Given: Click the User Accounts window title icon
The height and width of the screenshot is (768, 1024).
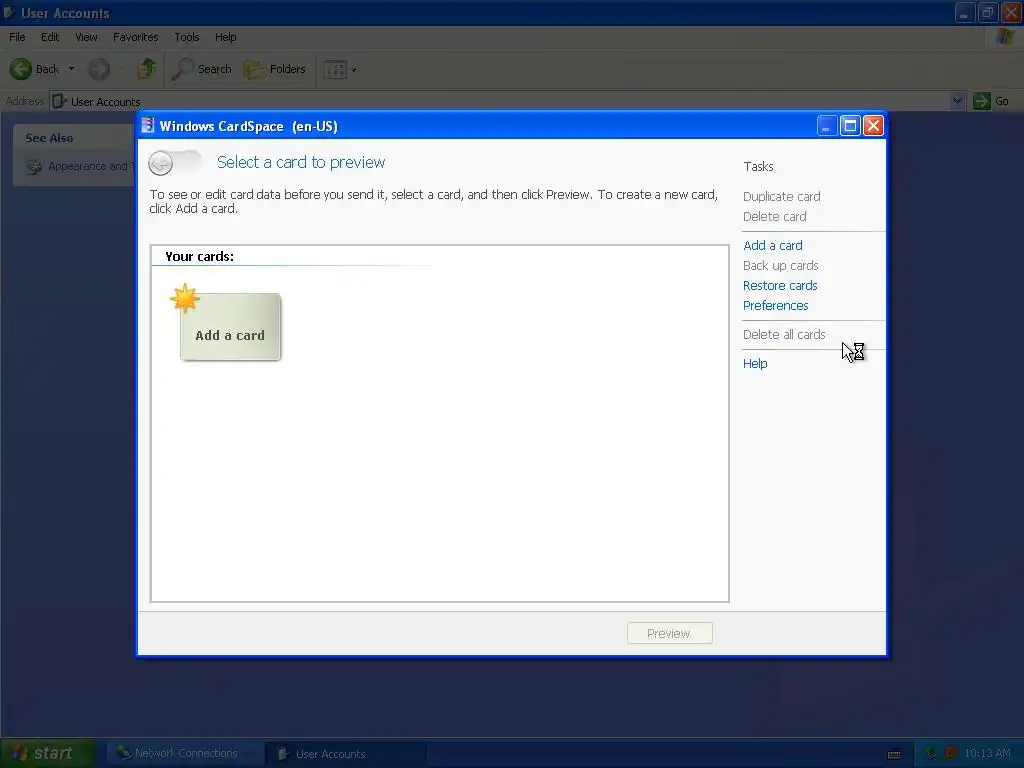Looking at the screenshot, I should [9, 12].
